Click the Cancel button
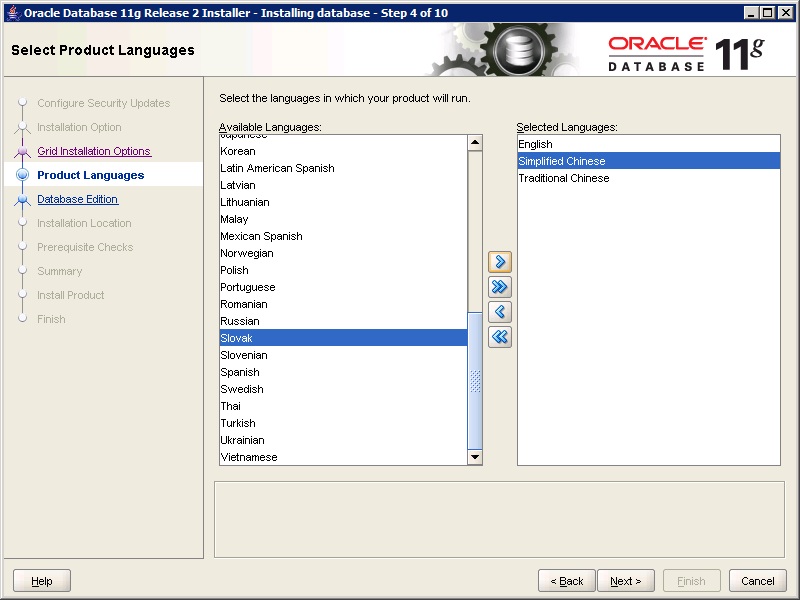This screenshot has height=600, width=800. 758,581
